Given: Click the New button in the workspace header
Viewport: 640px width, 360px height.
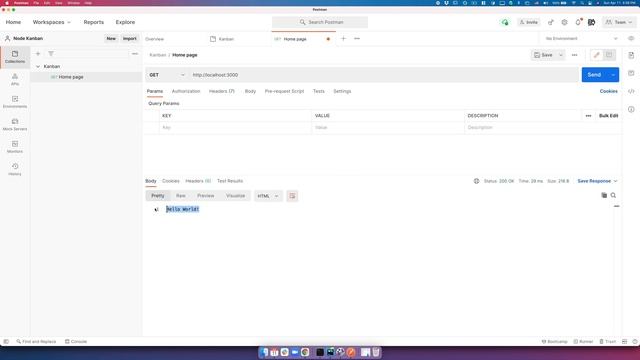Looking at the screenshot, I should coord(111,38).
